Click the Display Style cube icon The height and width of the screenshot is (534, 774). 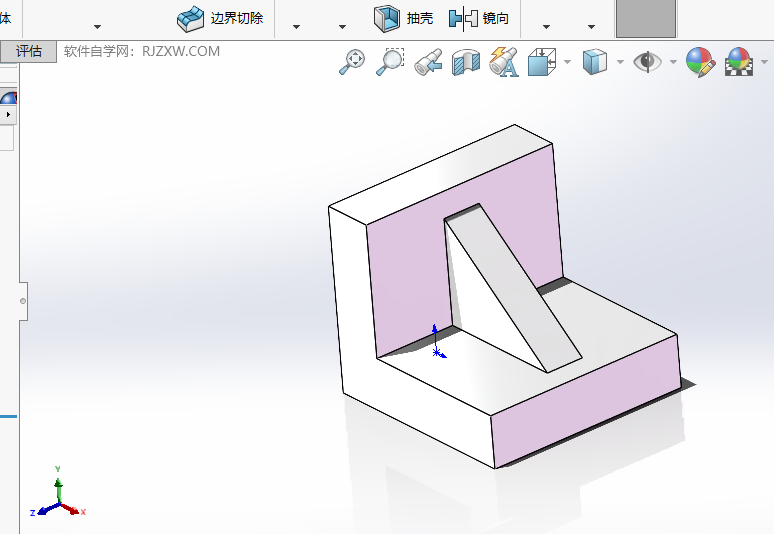(595, 62)
